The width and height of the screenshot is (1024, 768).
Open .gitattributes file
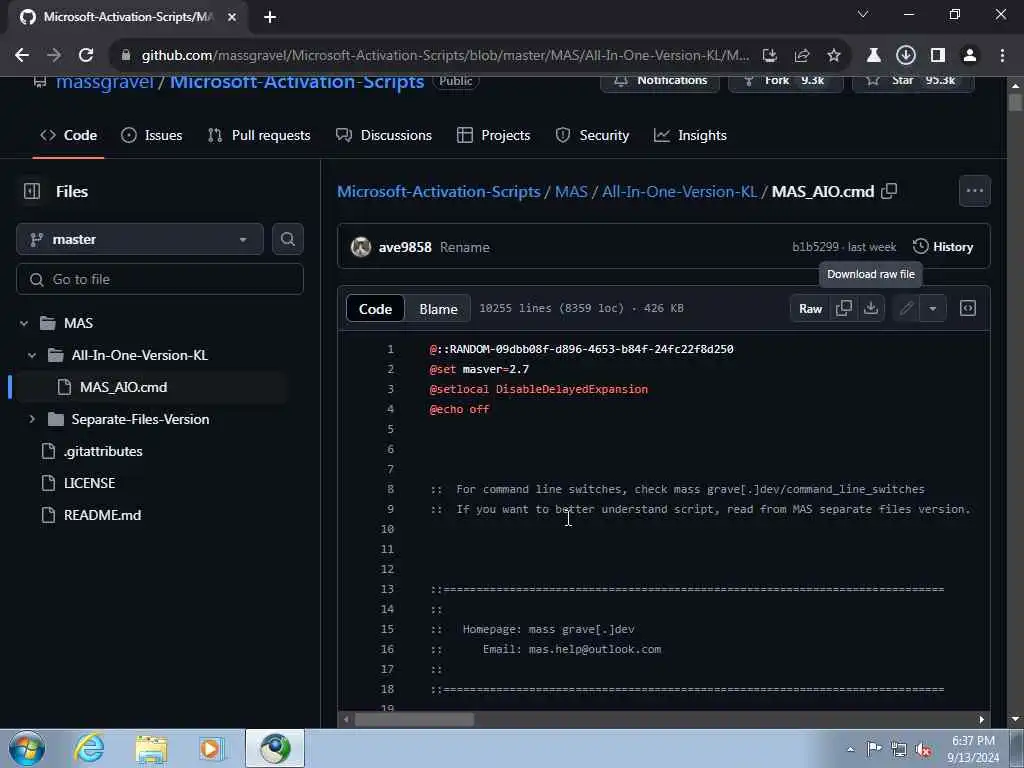tap(103, 451)
